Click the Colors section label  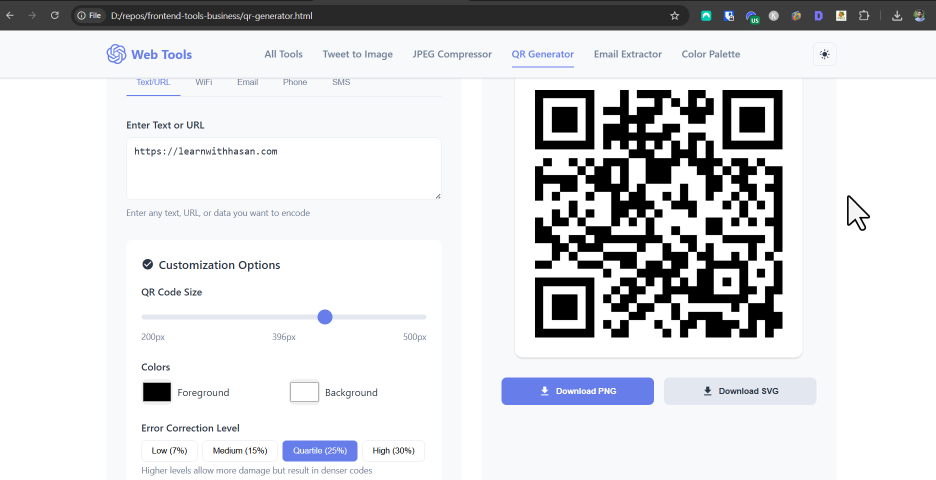coord(156,367)
